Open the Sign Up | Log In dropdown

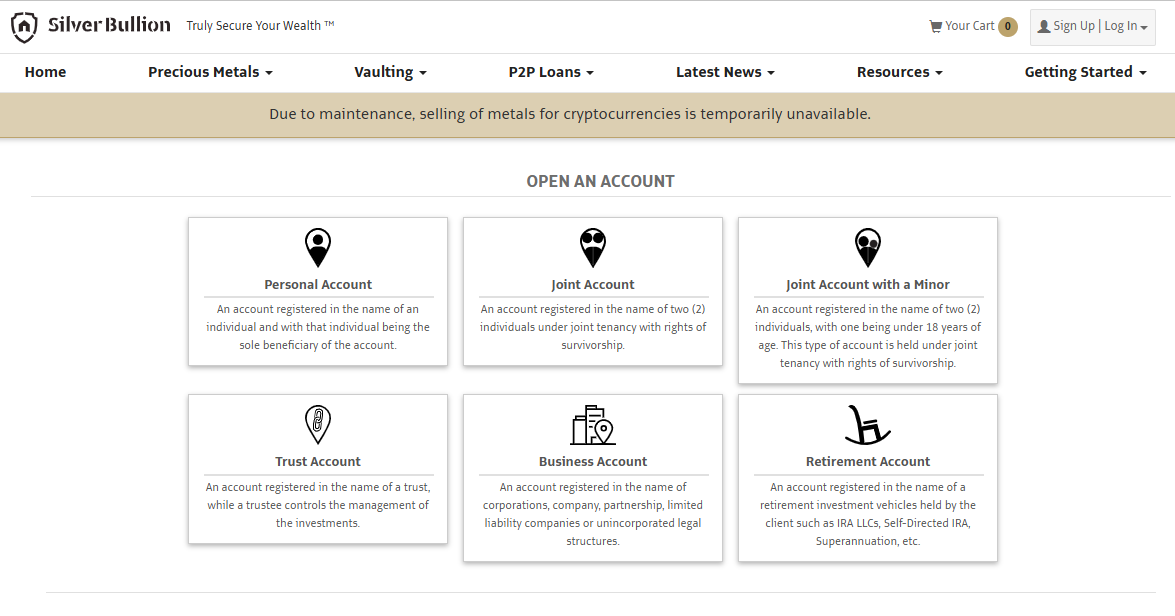tap(1093, 27)
